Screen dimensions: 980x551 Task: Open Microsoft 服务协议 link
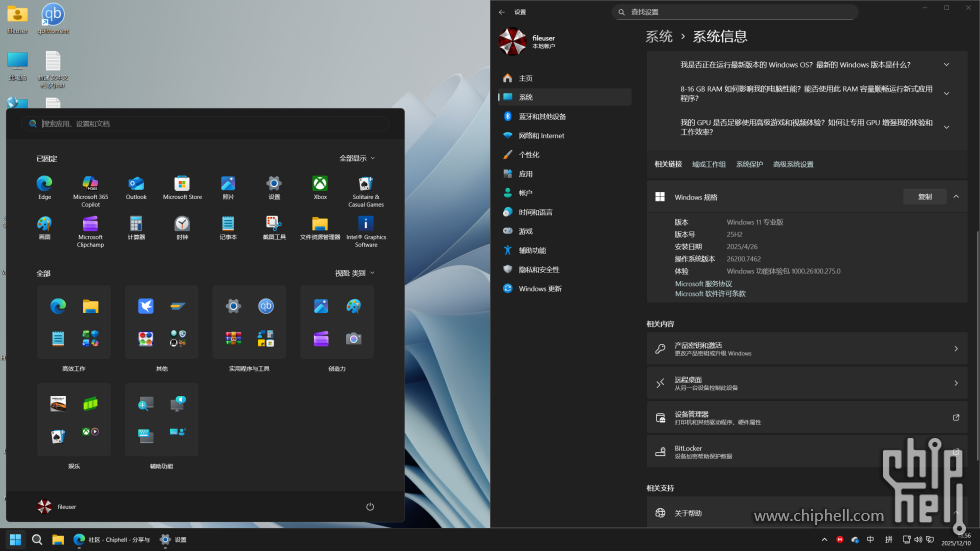click(x=703, y=284)
